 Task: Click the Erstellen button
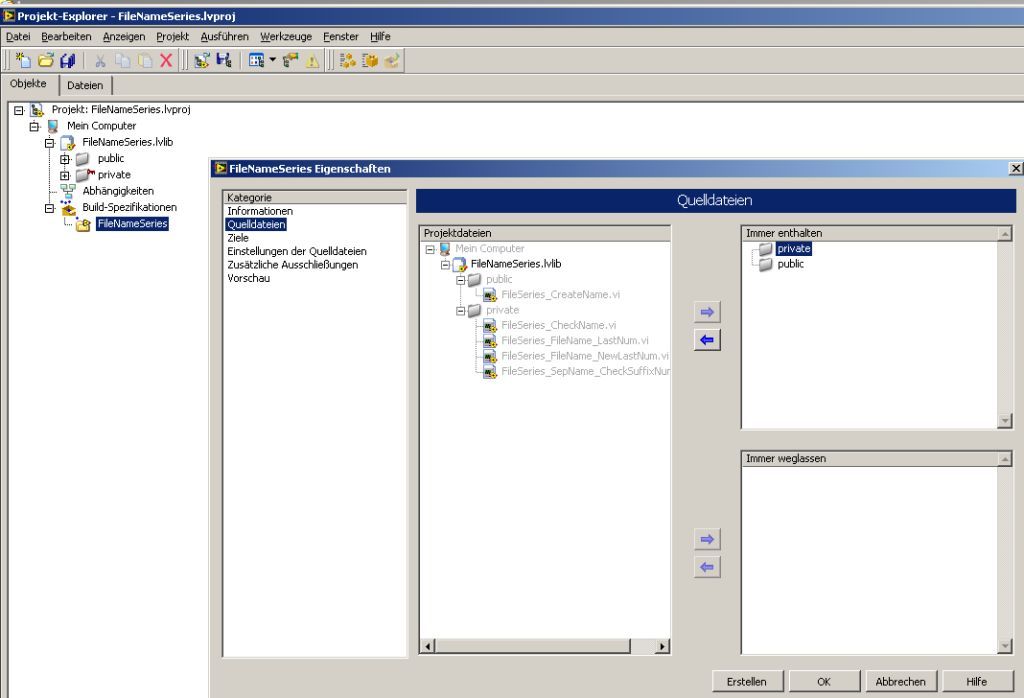[x=748, y=681]
